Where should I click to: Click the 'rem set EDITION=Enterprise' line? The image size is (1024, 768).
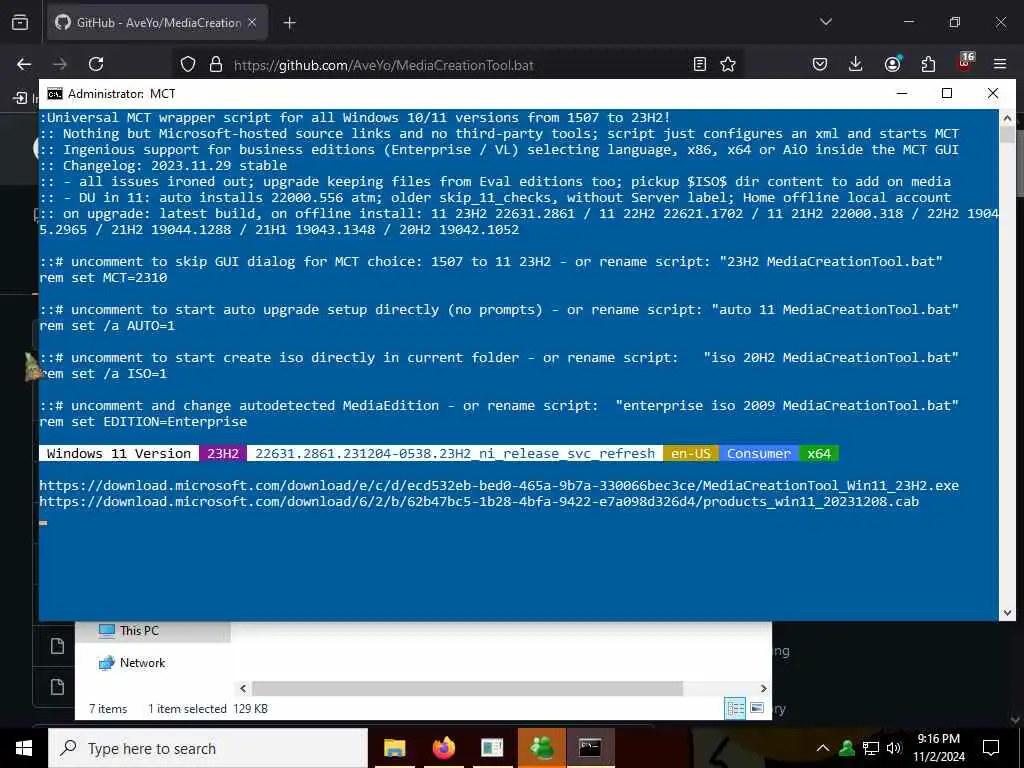click(143, 422)
